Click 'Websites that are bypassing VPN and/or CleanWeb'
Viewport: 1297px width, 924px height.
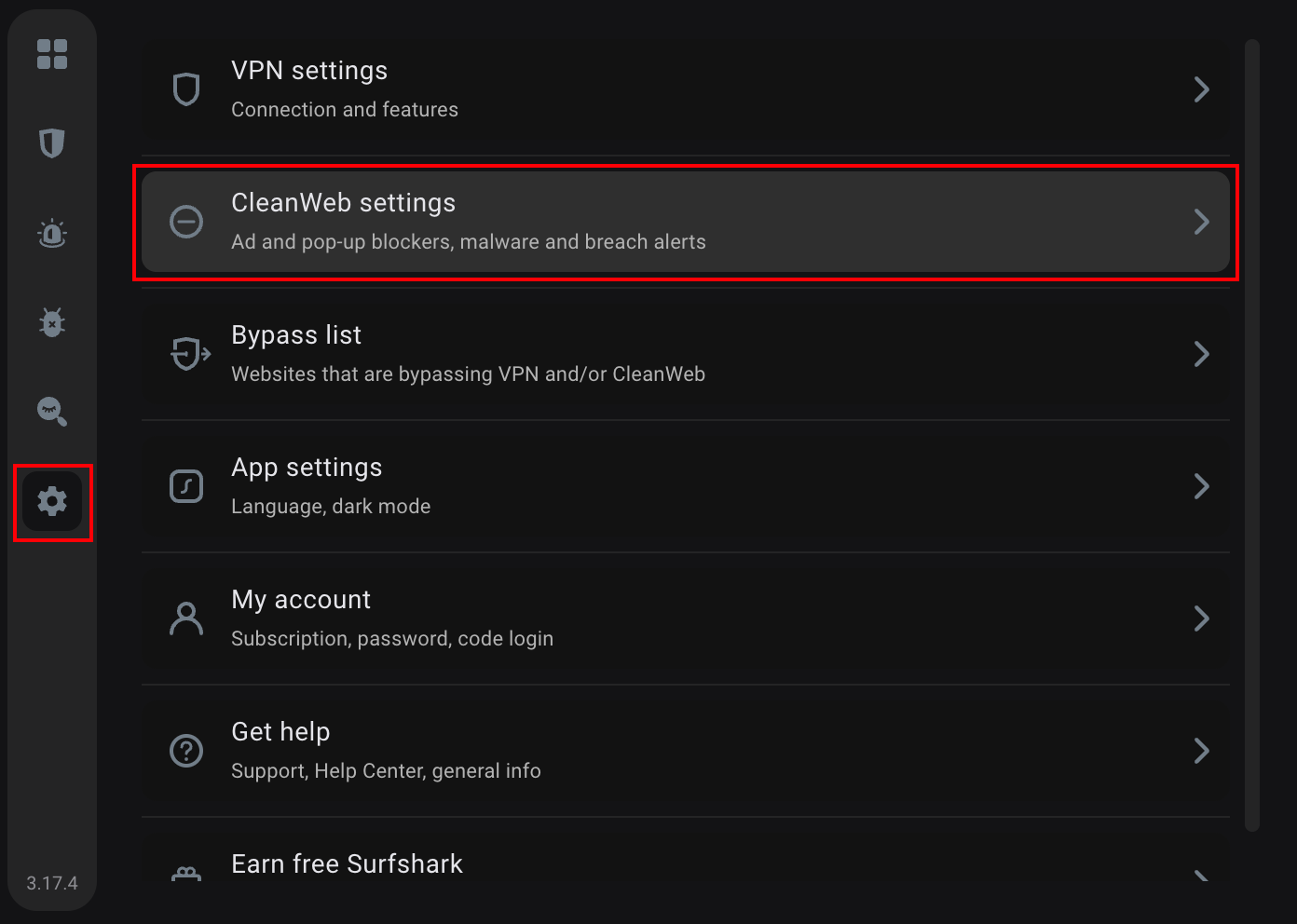coord(468,374)
